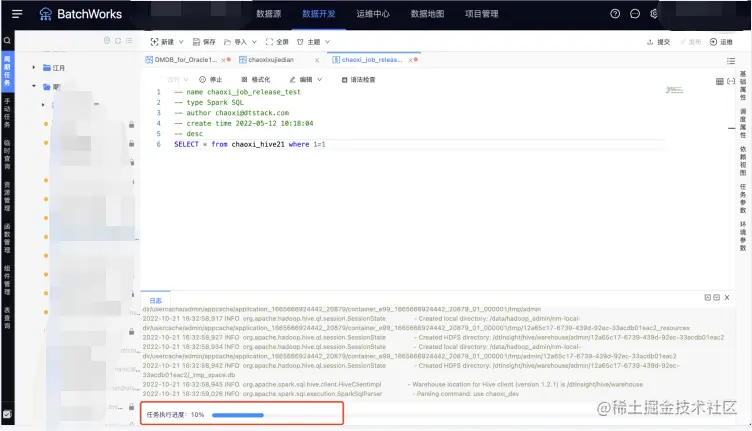The height and width of the screenshot is (431, 752).
Task: Stop the running job with 停止
Action: pos(211,80)
